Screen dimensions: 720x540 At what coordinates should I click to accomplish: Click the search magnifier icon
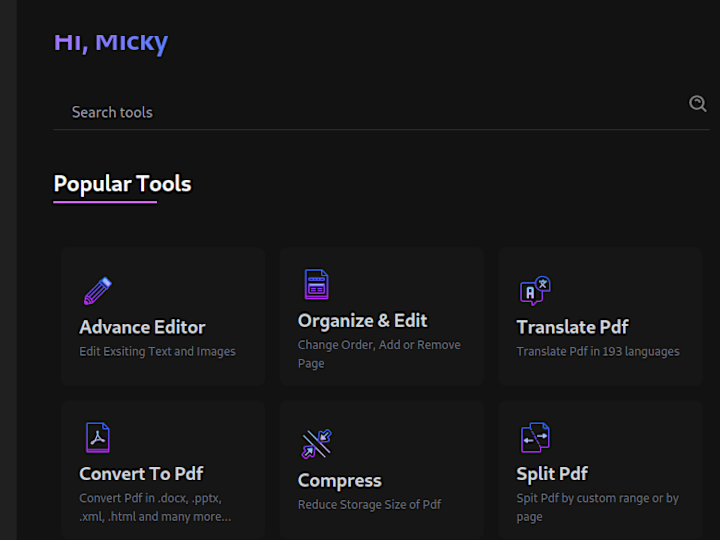698,103
